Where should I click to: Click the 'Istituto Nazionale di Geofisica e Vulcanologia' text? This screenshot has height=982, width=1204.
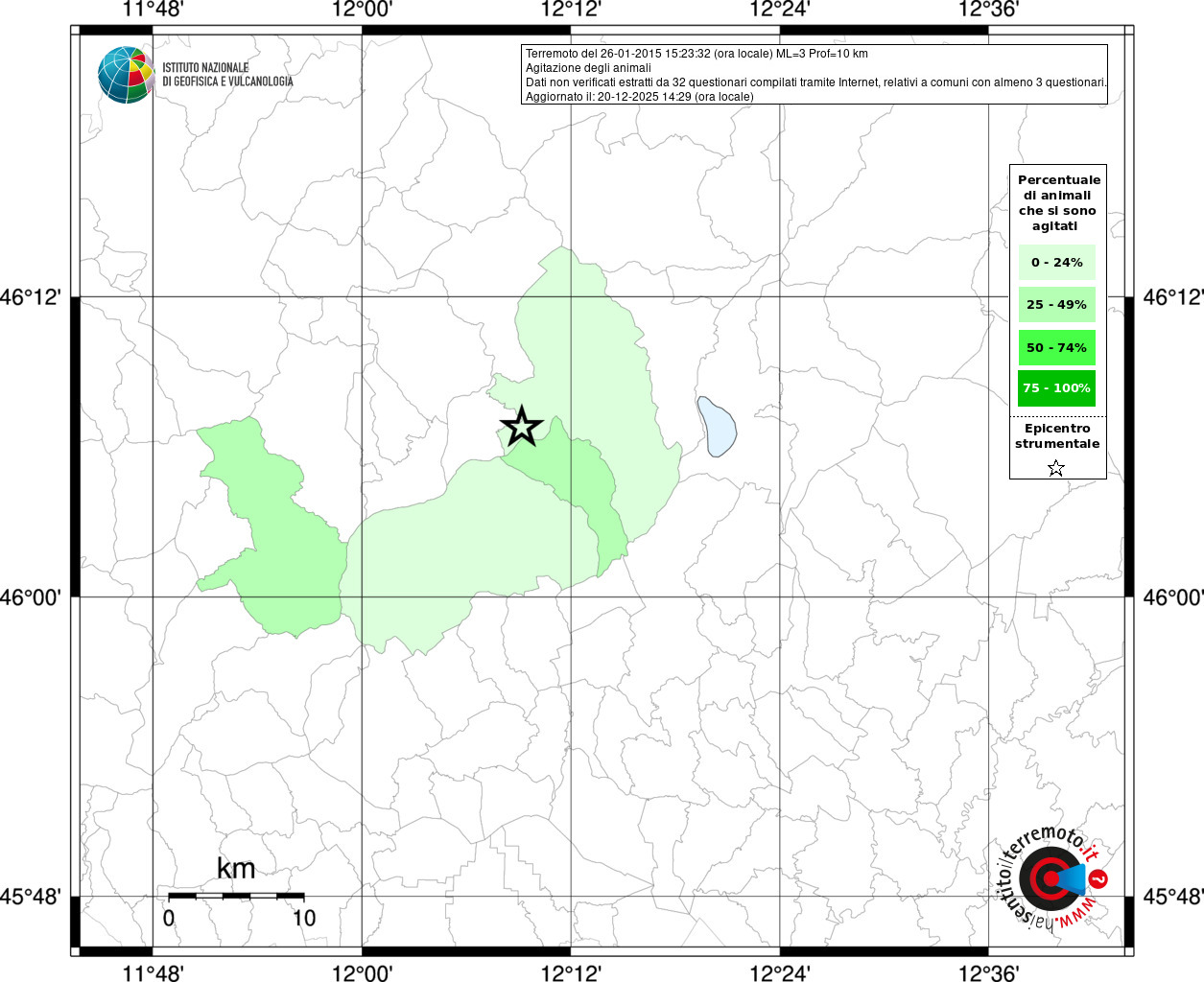(228, 75)
